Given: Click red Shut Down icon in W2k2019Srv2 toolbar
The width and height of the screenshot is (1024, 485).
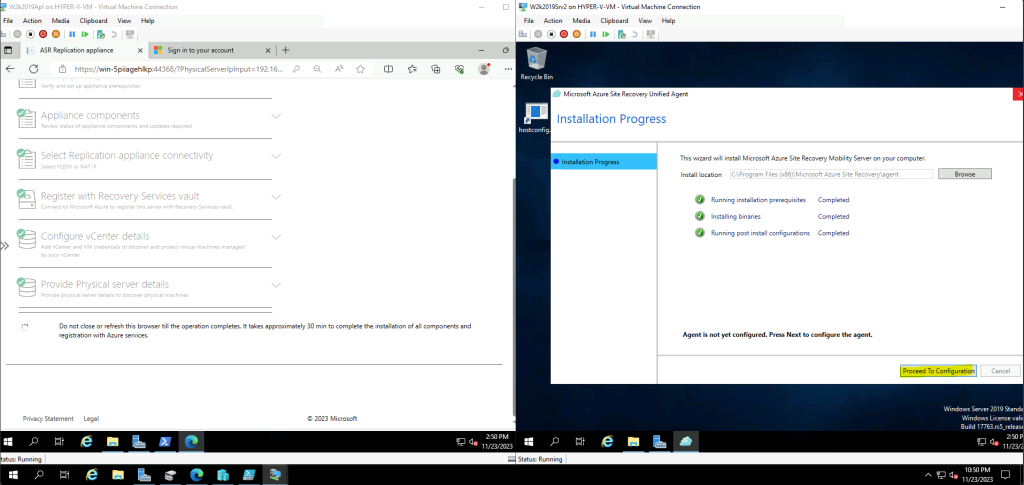Looking at the screenshot, I should [564, 34].
